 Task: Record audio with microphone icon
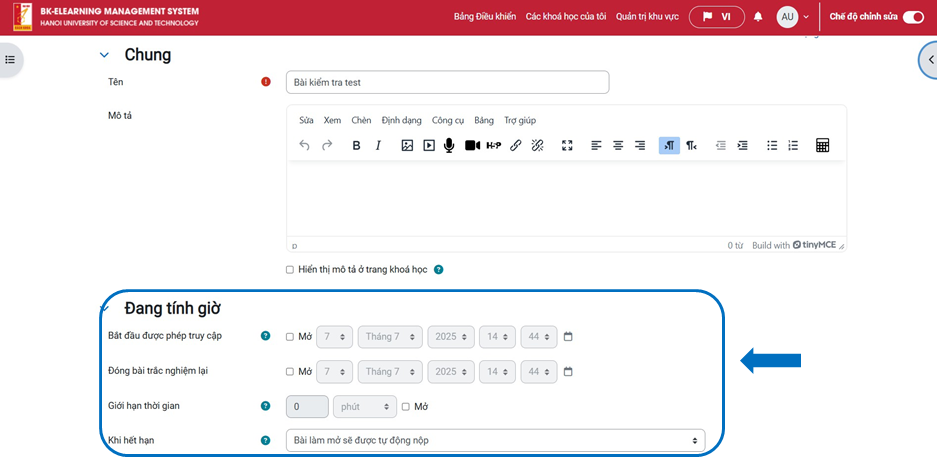point(449,145)
